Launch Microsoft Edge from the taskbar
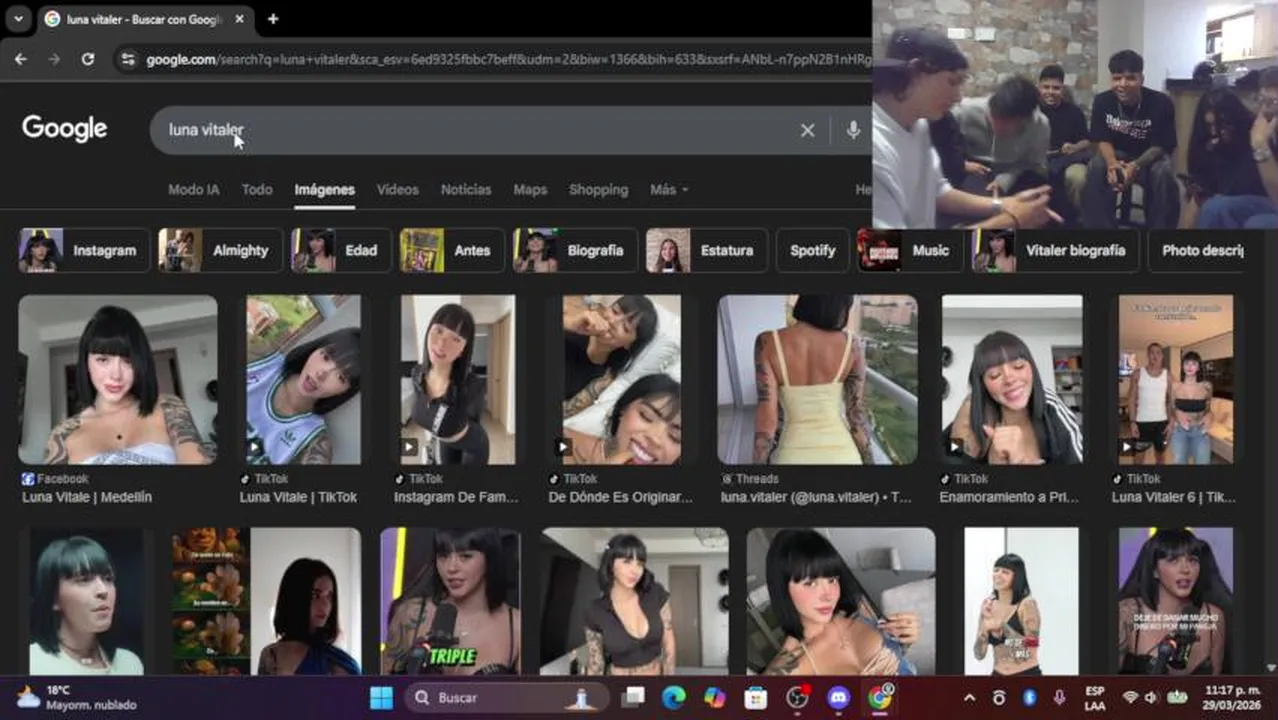 (674, 697)
